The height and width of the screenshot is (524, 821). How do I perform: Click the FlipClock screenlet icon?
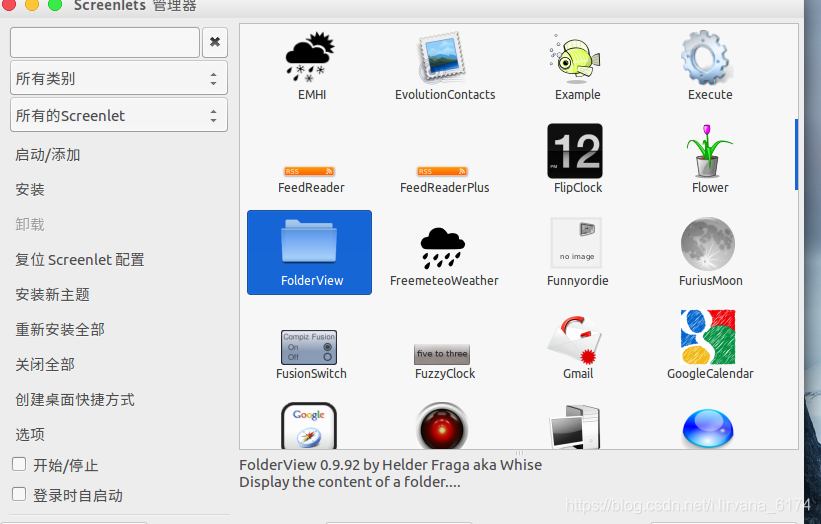click(x=576, y=151)
